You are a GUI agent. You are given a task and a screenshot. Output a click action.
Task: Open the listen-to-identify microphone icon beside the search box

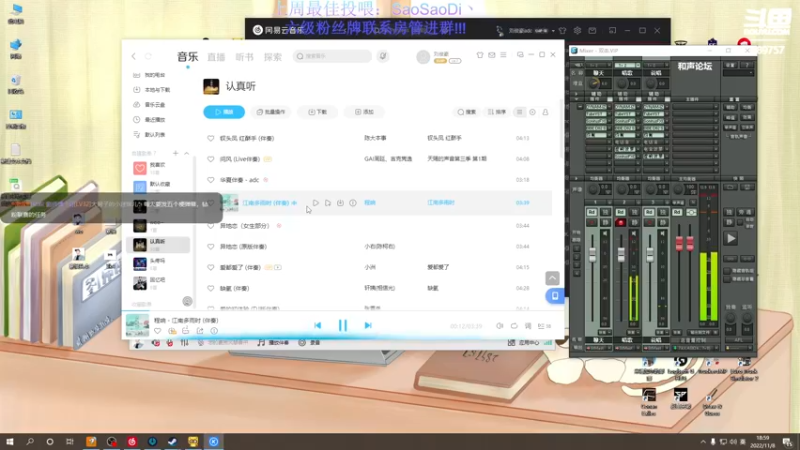coord(383,56)
